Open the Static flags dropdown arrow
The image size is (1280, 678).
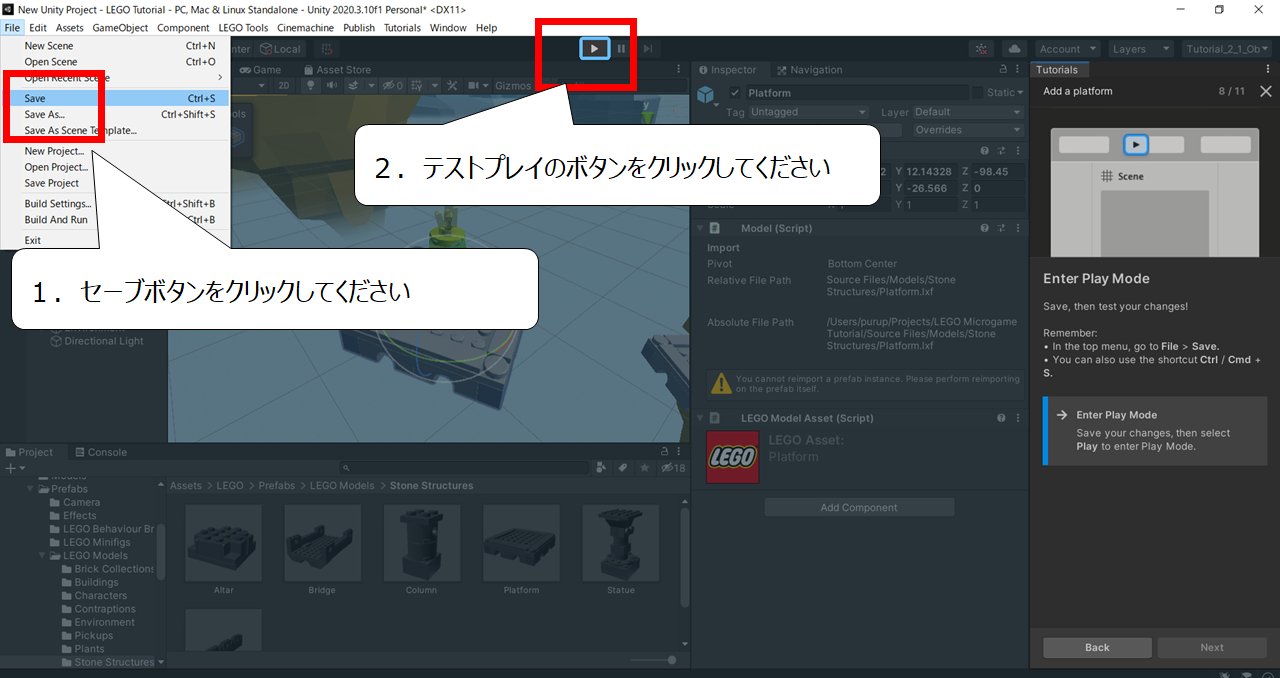(x=1020, y=92)
